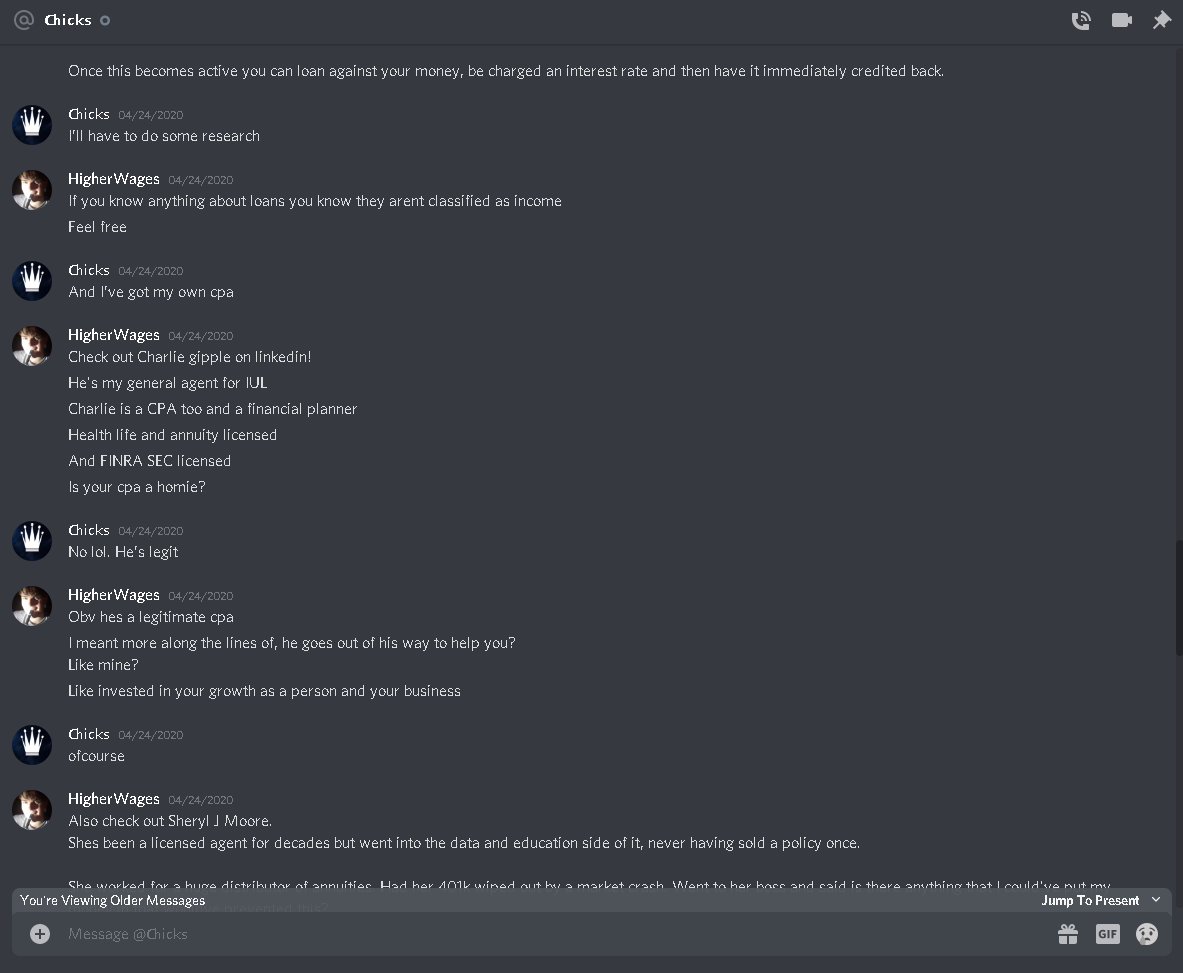Image resolution: width=1183 pixels, height=973 pixels.
Task: Open HigherWages avatar beside 'Check out Charlie'
Action: [x=32, y=346]
